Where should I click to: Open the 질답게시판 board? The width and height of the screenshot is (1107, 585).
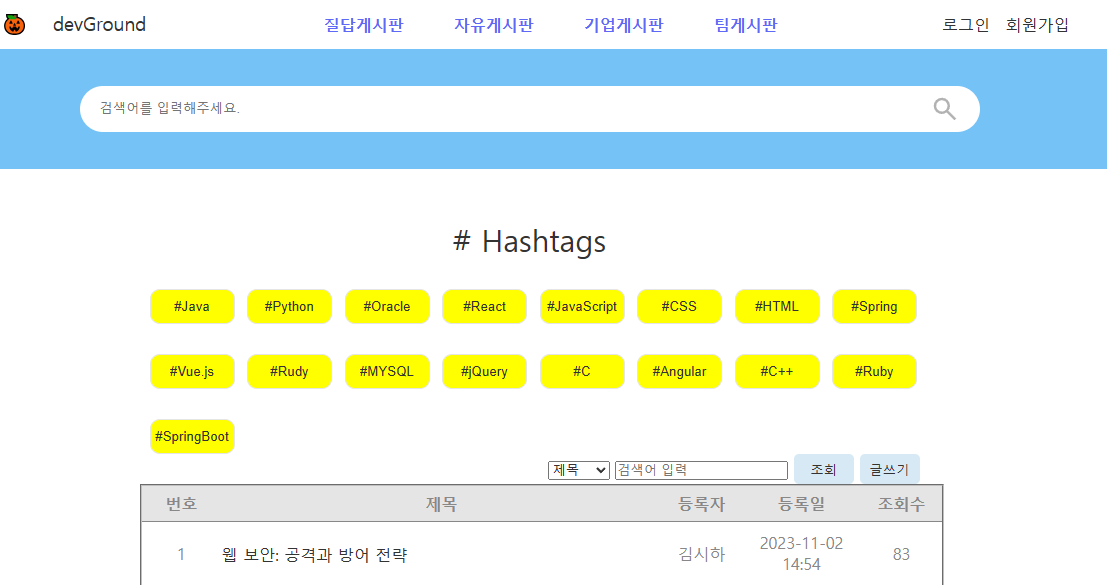tap(364, 25)
